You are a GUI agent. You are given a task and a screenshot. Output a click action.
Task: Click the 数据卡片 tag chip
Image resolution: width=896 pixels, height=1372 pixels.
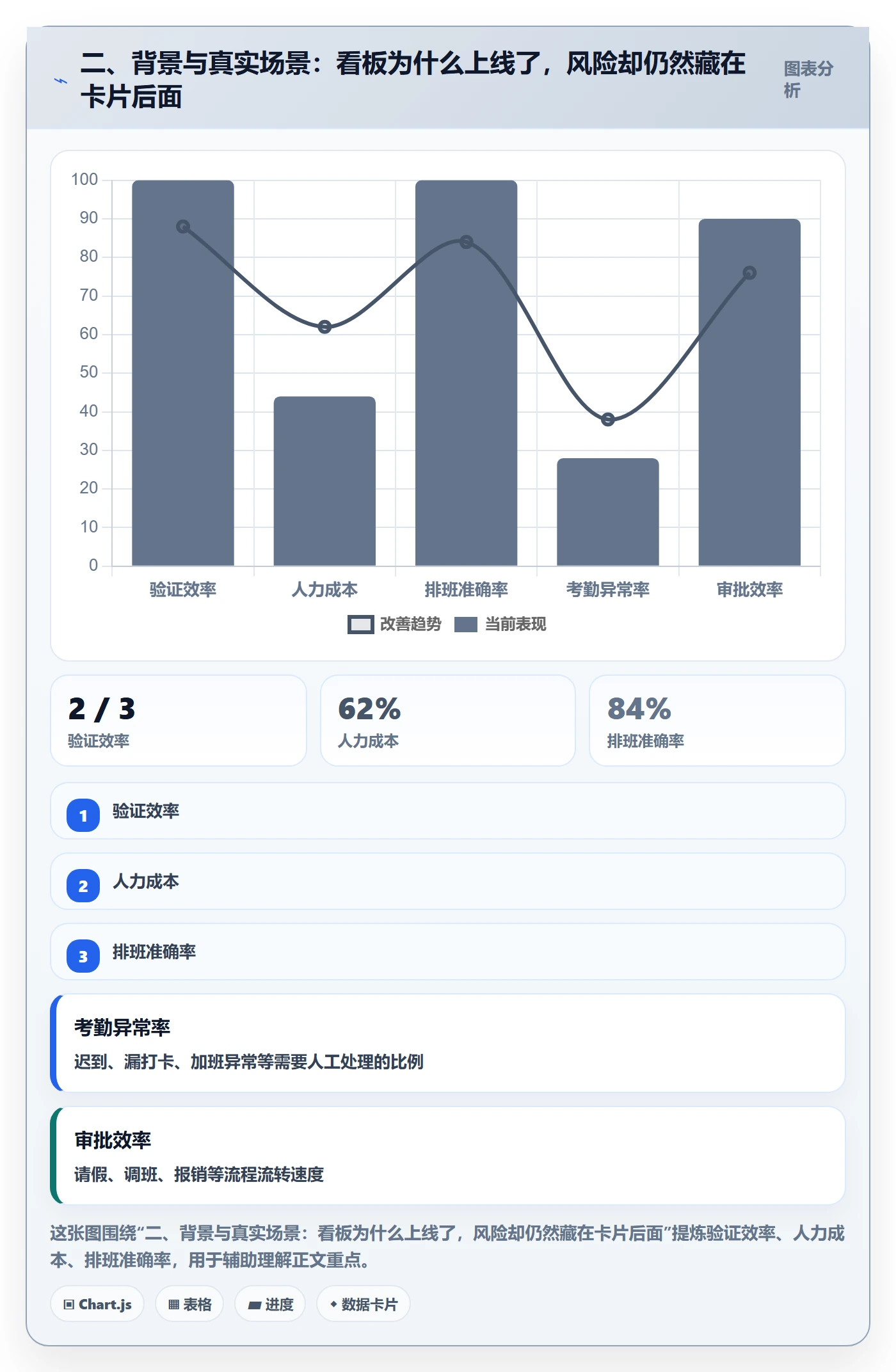click(364, 1304)
